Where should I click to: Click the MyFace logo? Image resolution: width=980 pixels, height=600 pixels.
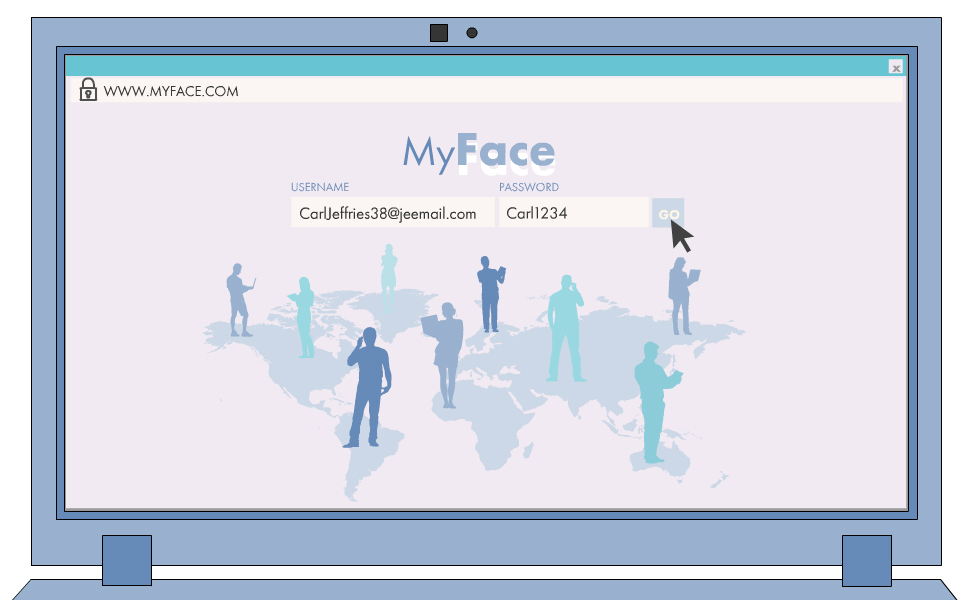pos(478,153)
